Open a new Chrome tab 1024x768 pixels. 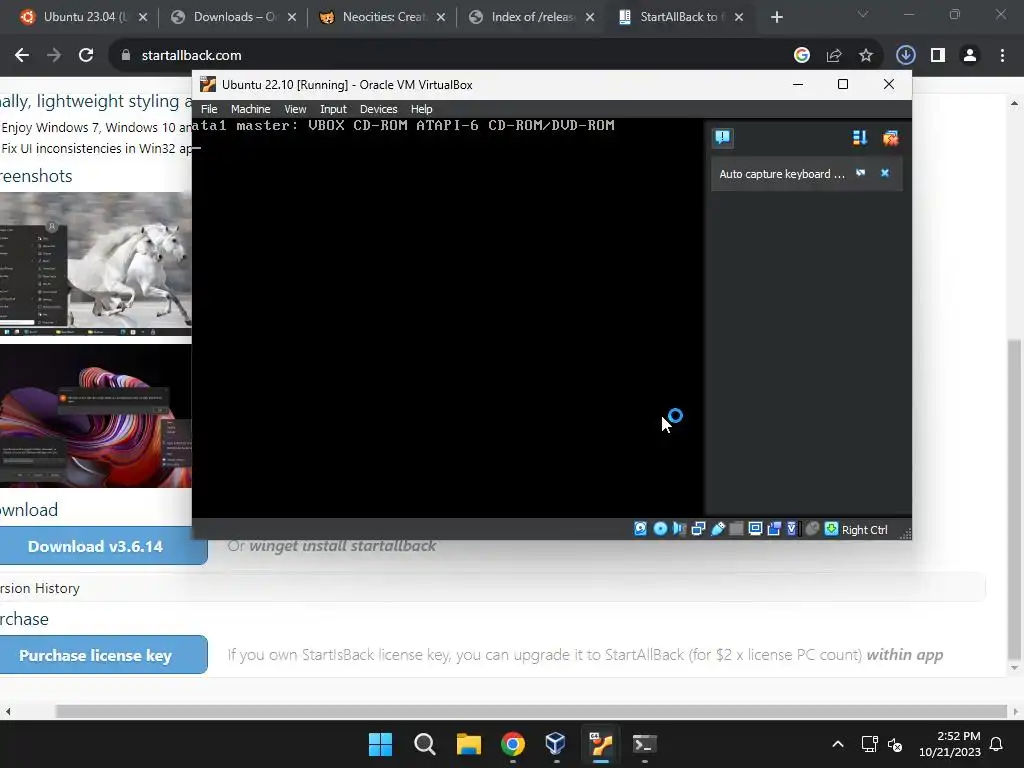click(x=776, y=17)
